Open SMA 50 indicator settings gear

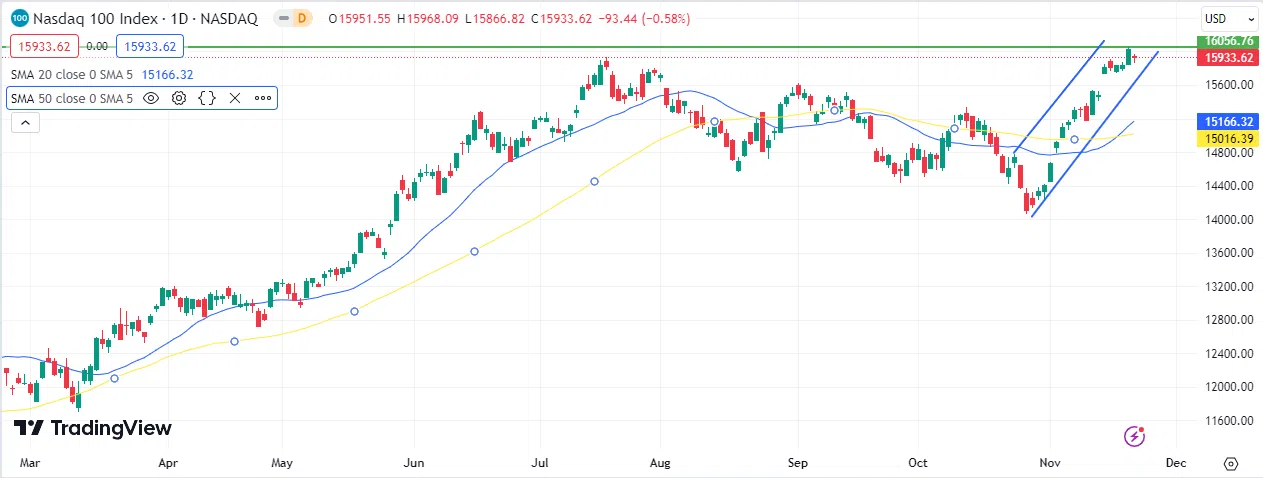[x=179, y=98]
